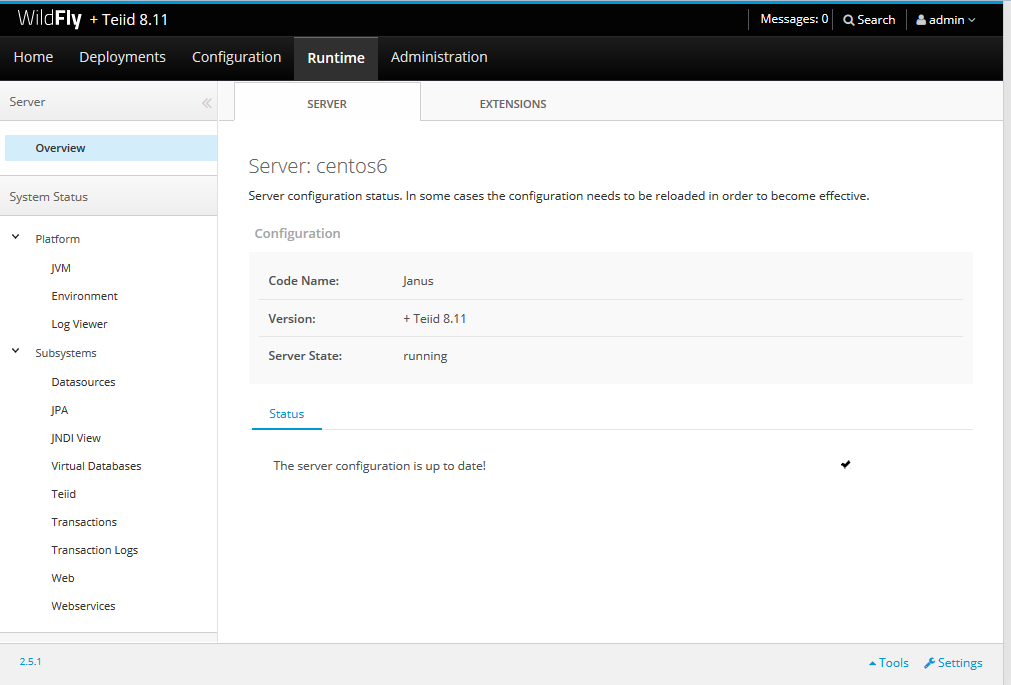Click the Server: centos6 heading
Image resolution: width=1011 pixels, height=685 pixels.
pyautogui.click(x=318, y=166)
